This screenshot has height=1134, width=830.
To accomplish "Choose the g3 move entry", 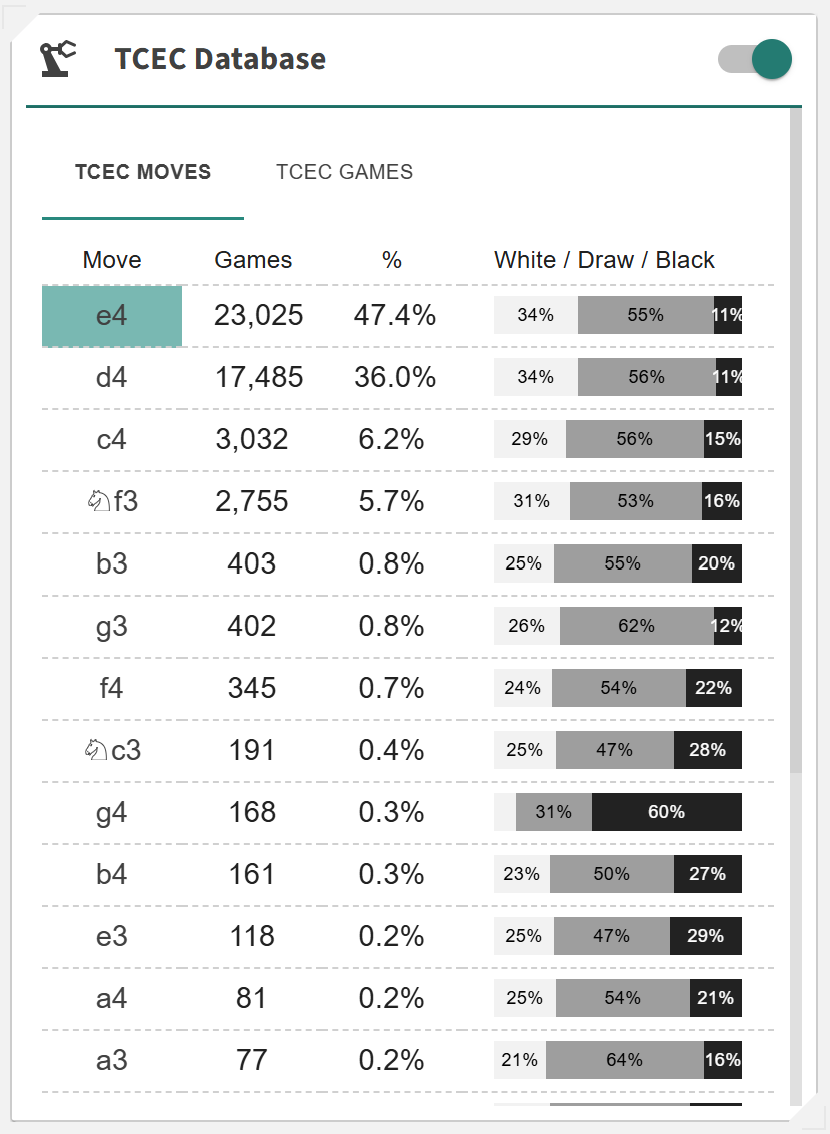I will click(112, 626).
